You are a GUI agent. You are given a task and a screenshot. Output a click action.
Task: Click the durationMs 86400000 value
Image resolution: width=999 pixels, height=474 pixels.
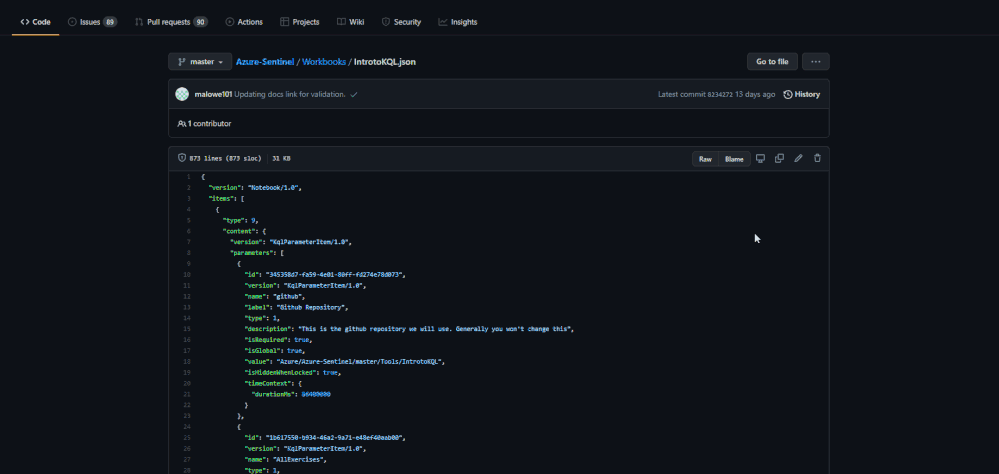(x=316, y=394)
